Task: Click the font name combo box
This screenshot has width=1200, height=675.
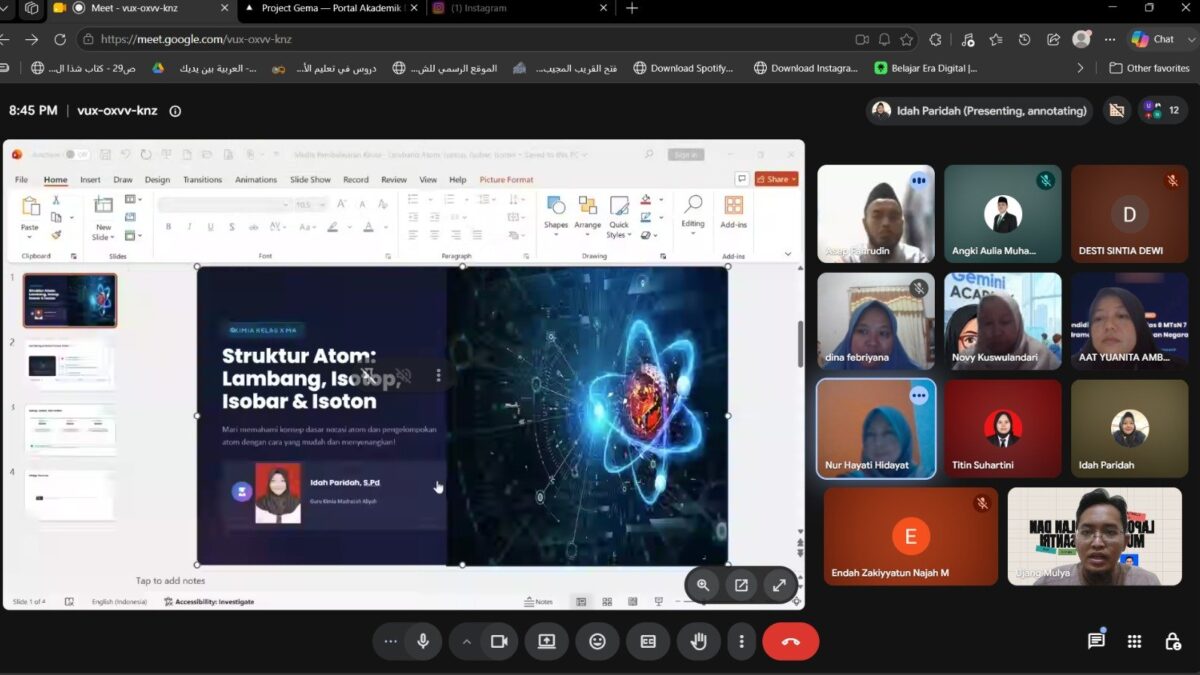Action: pyautogui.click(x=224, y=204)
